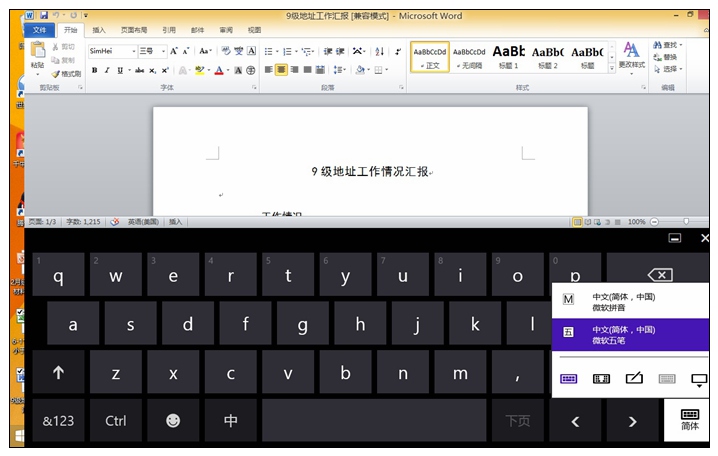The height and width of the screenshot is (456, 718).
Task: Toggle italic formatting
Action: point(107,70)
